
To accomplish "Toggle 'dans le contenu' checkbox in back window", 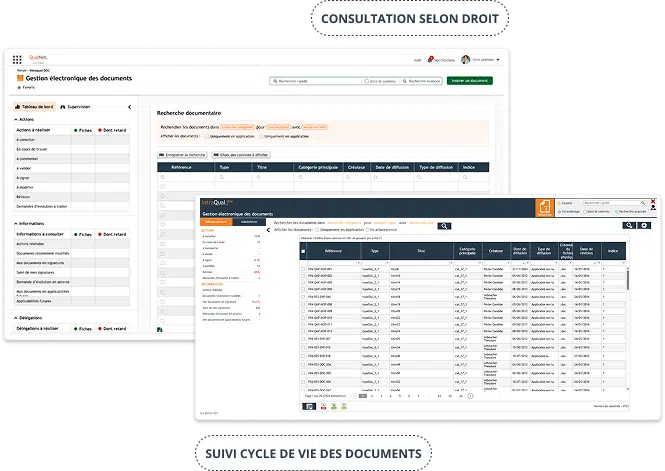I will click(x=366, y=81).
